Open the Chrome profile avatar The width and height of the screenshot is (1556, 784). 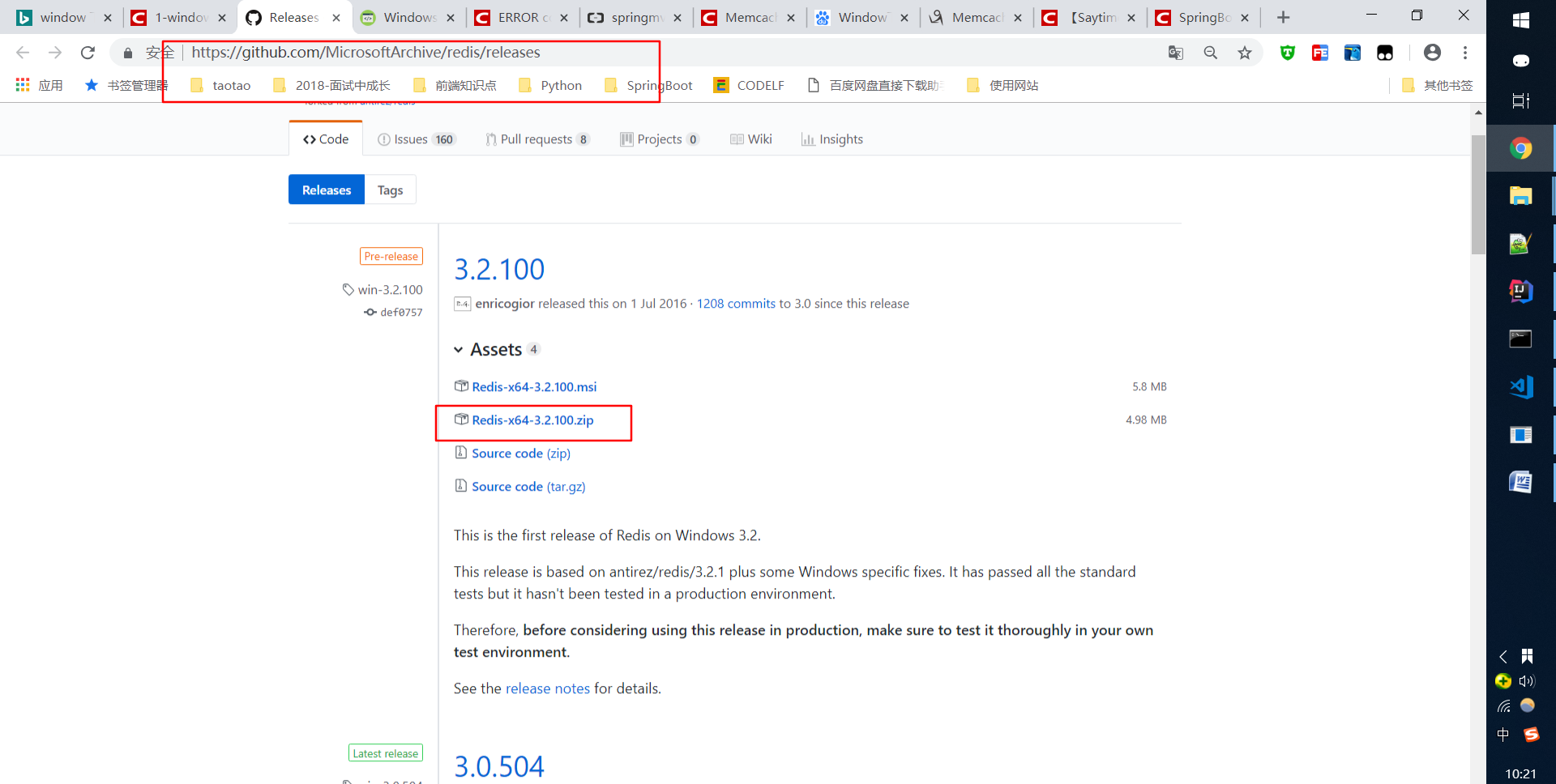tap(1432, 53)
